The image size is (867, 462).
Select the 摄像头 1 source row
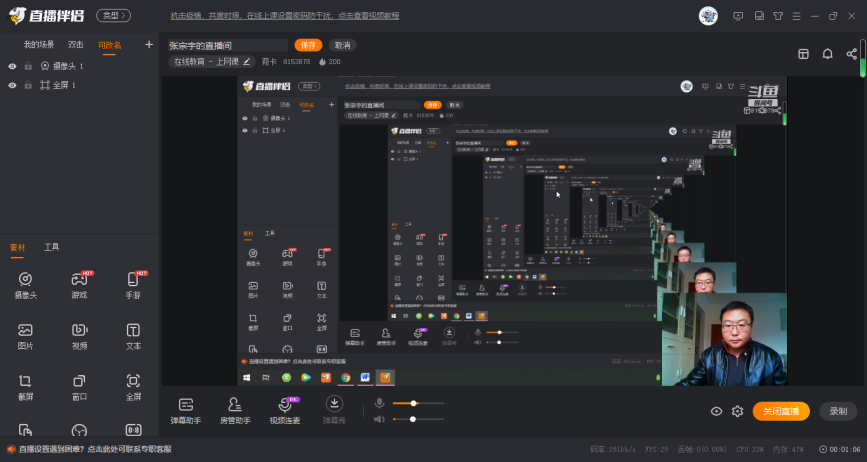pos(80,66)
